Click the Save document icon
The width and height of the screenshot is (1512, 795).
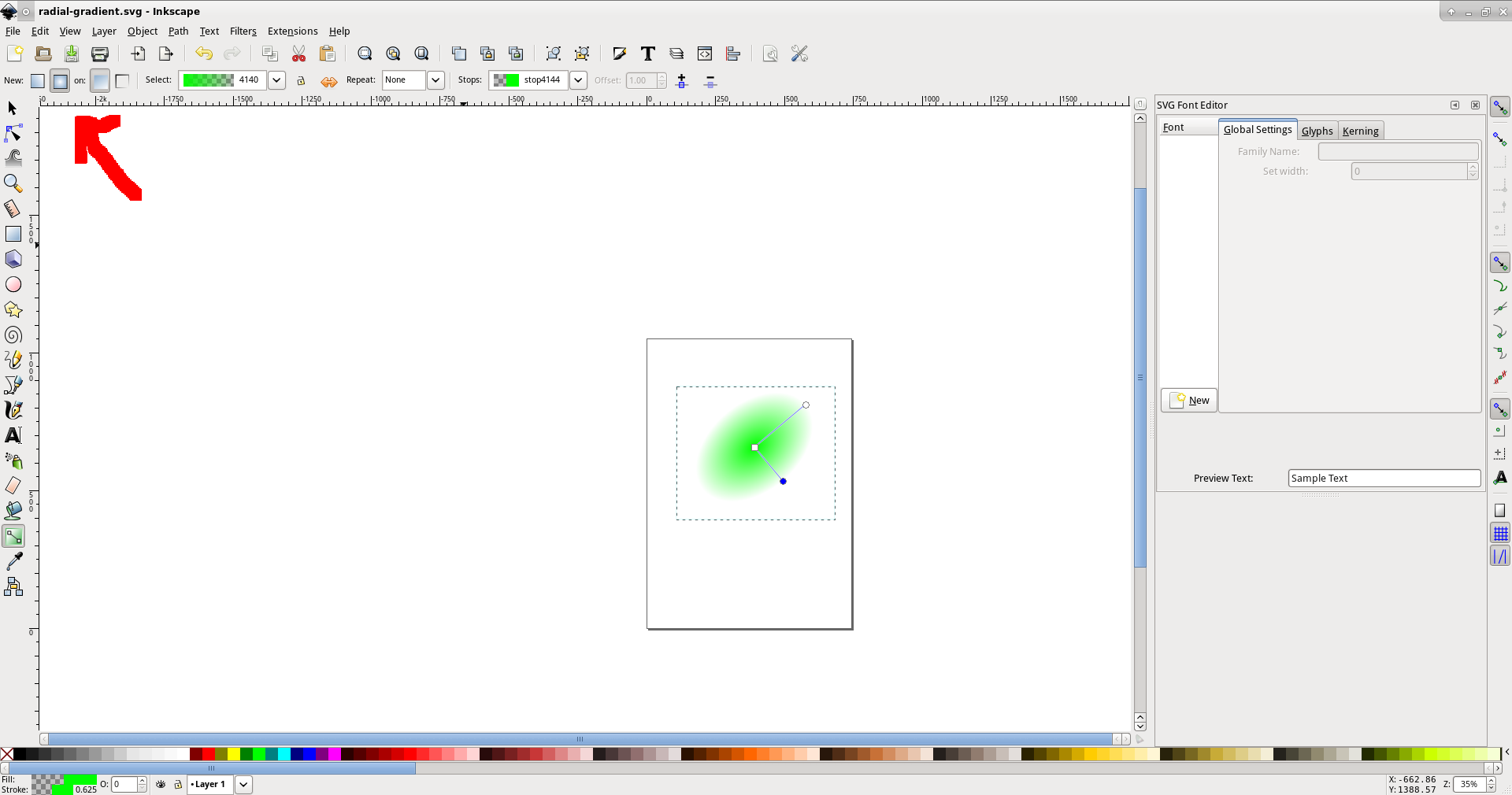(72, 54)
